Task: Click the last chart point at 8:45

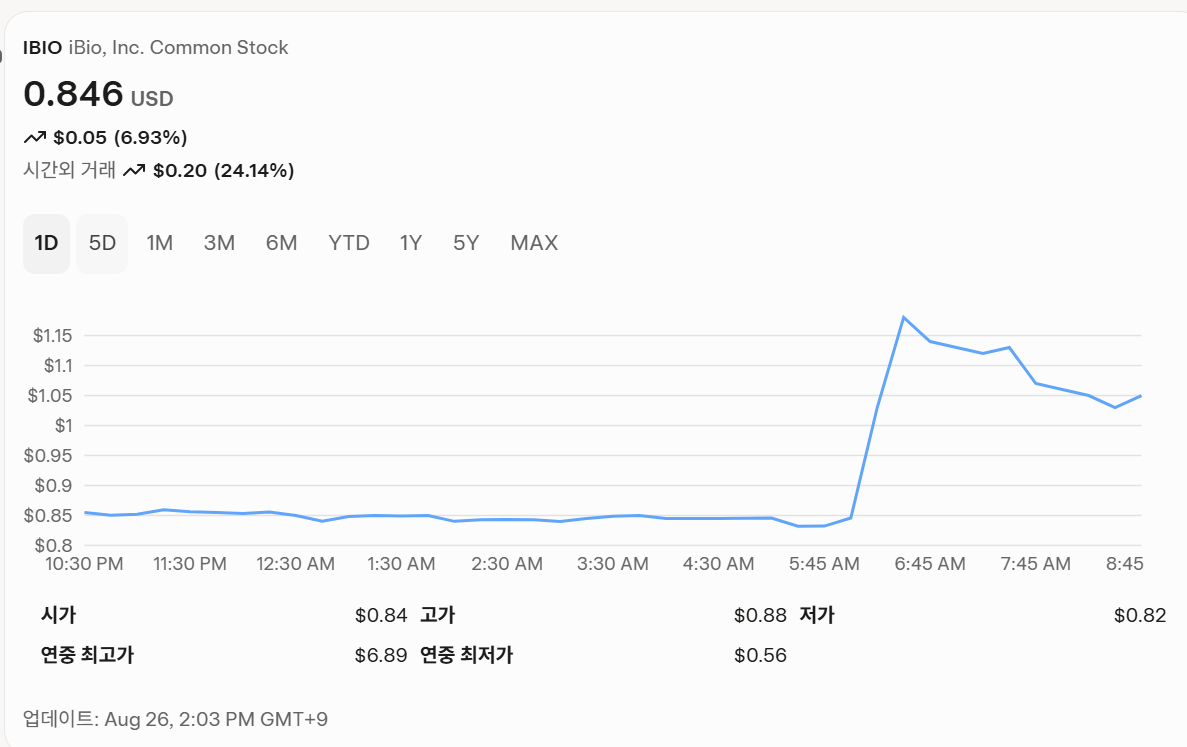Action: coord(1140,396)
